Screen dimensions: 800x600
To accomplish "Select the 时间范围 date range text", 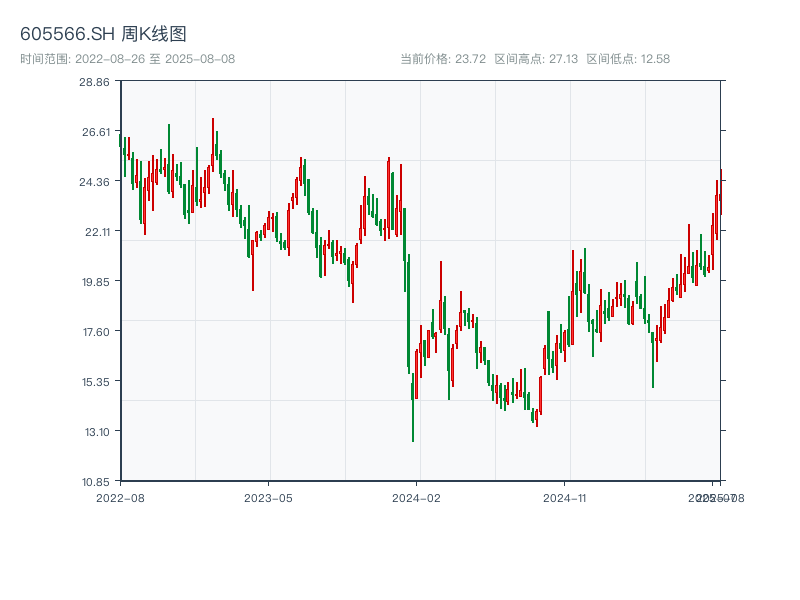I will click(x=127, y=59).
